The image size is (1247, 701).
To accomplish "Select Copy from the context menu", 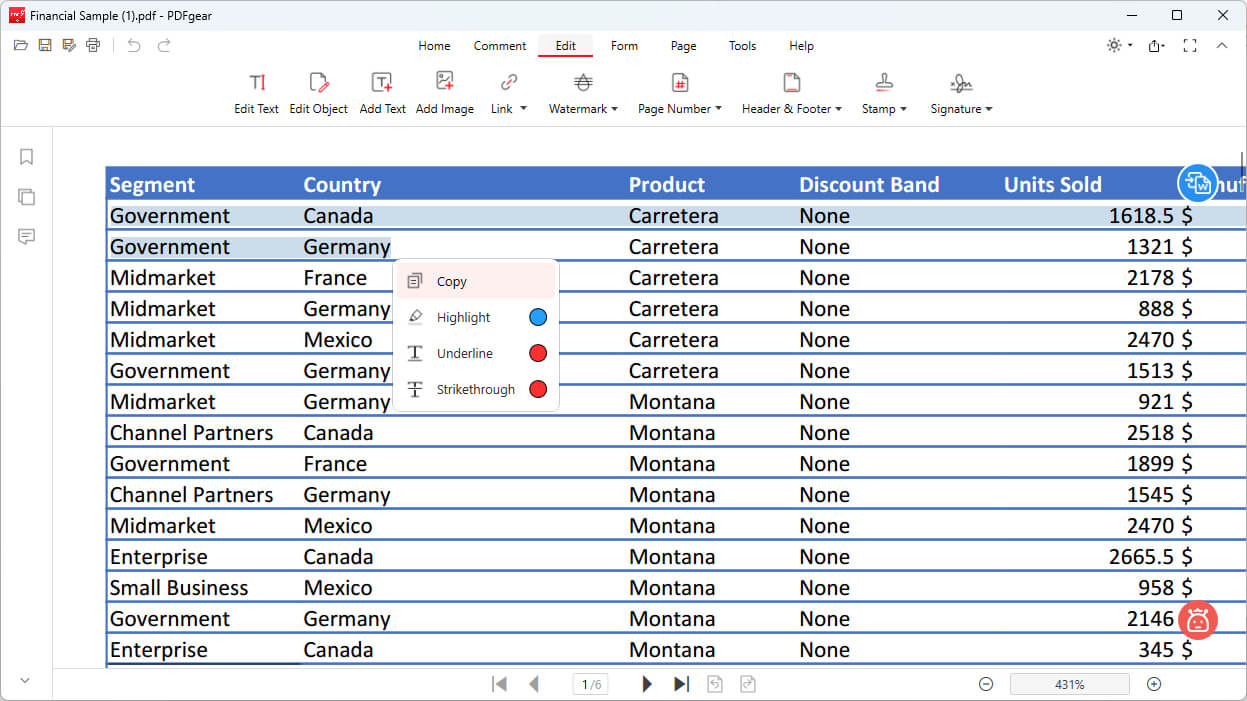I will 452,282.
